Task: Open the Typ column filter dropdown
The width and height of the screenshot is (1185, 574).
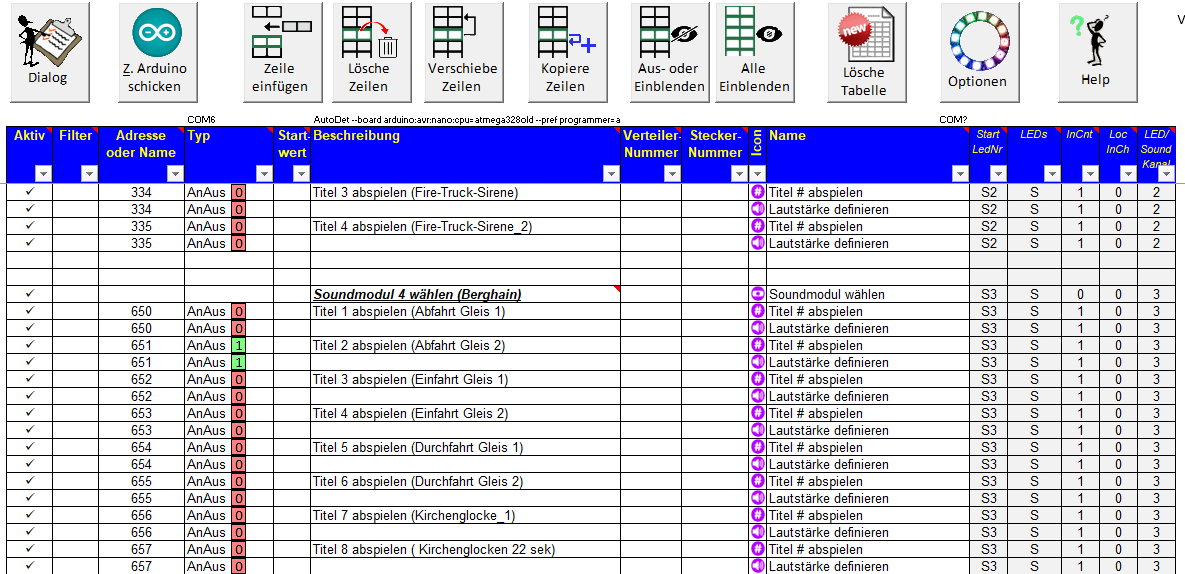Action: tap(264, 174)
